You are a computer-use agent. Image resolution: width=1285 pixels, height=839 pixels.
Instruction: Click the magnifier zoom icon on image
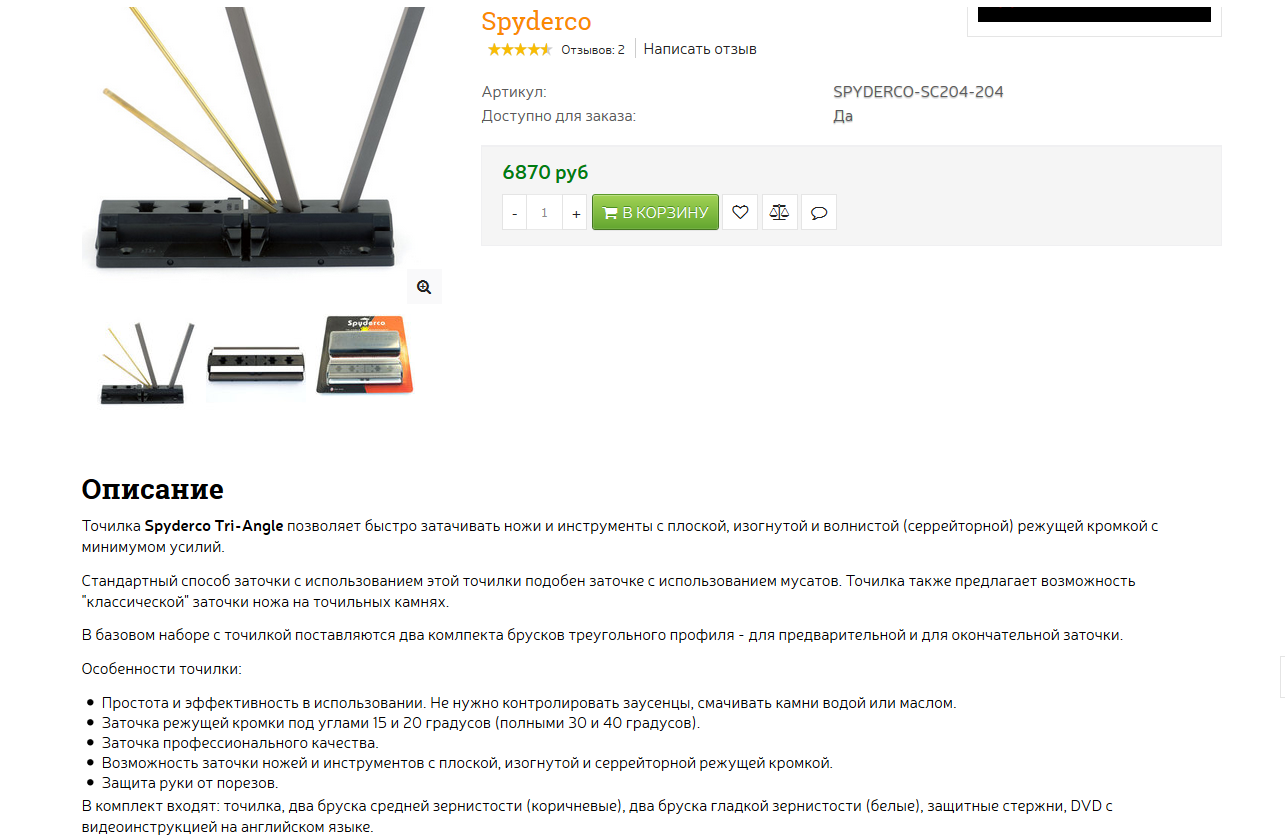click(x=424, y=287)
